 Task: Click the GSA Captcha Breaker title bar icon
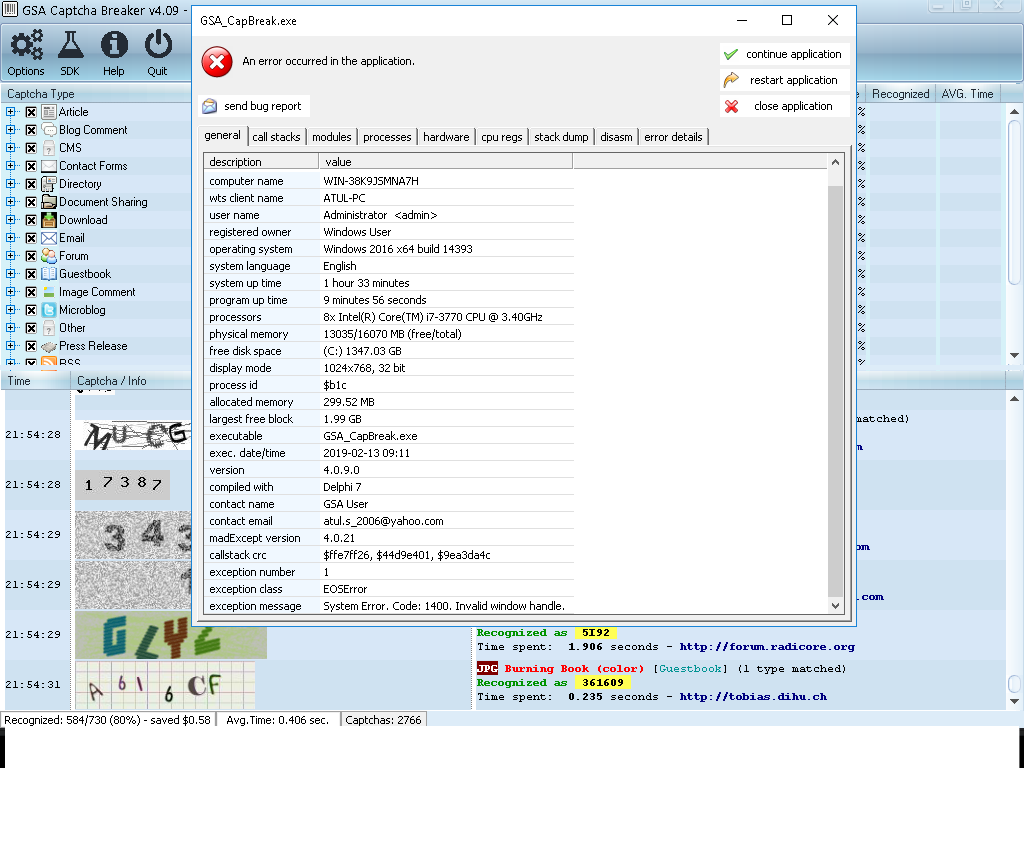10,10
